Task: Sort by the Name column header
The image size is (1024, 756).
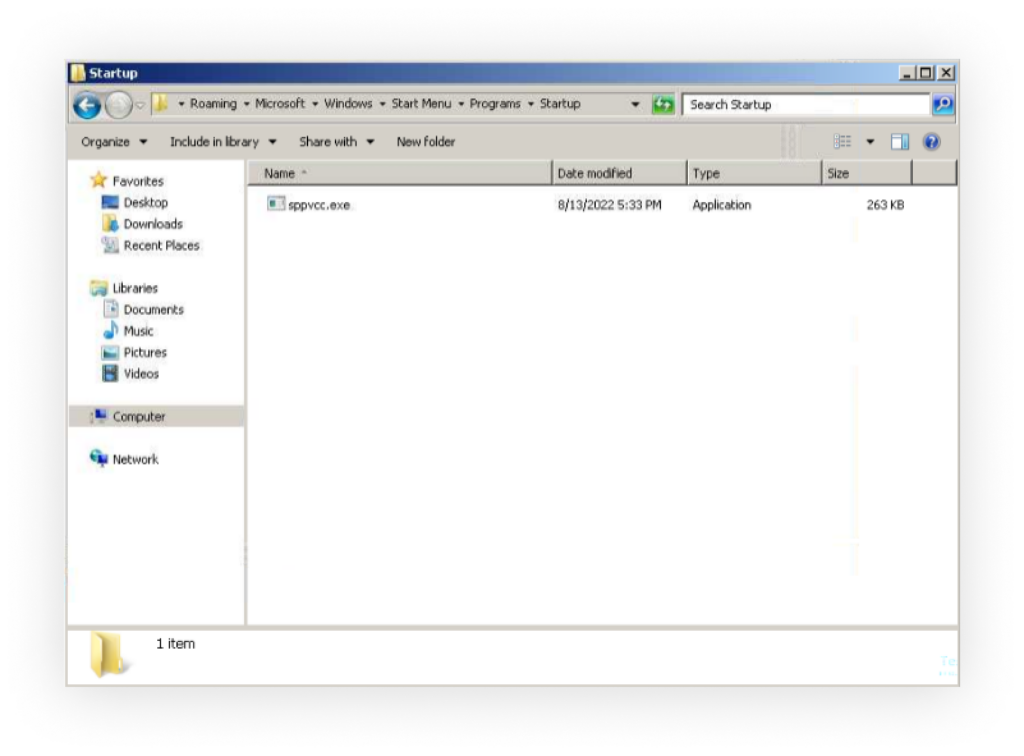Action: (x=400, y=174)
